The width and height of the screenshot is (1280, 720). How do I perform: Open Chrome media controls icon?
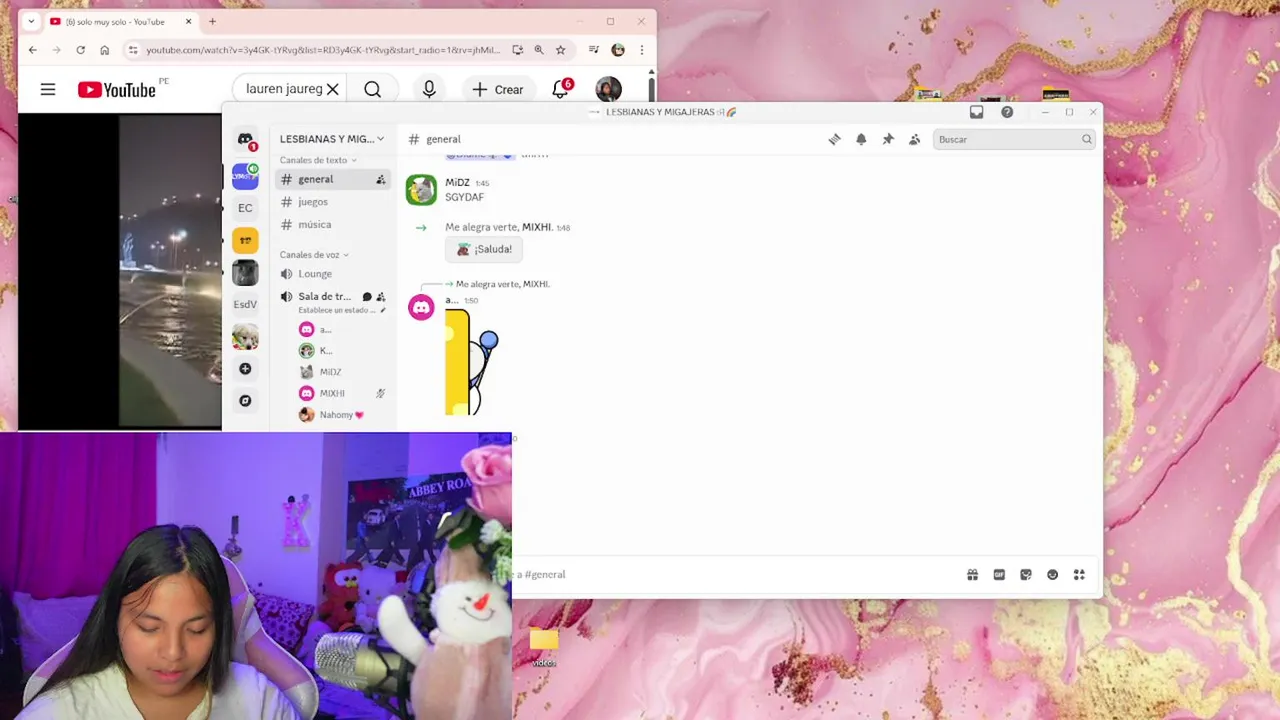click(593, 50)
